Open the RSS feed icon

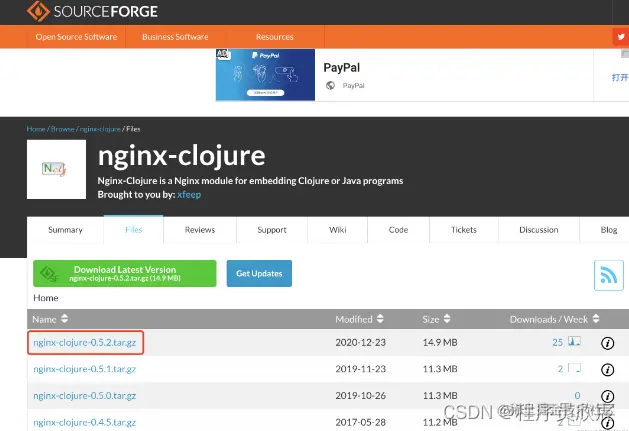click(x=609, y=275)
